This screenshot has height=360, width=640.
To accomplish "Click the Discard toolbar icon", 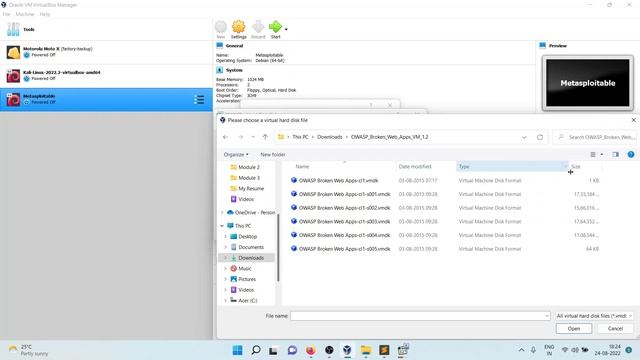I will tap(258, 27).
